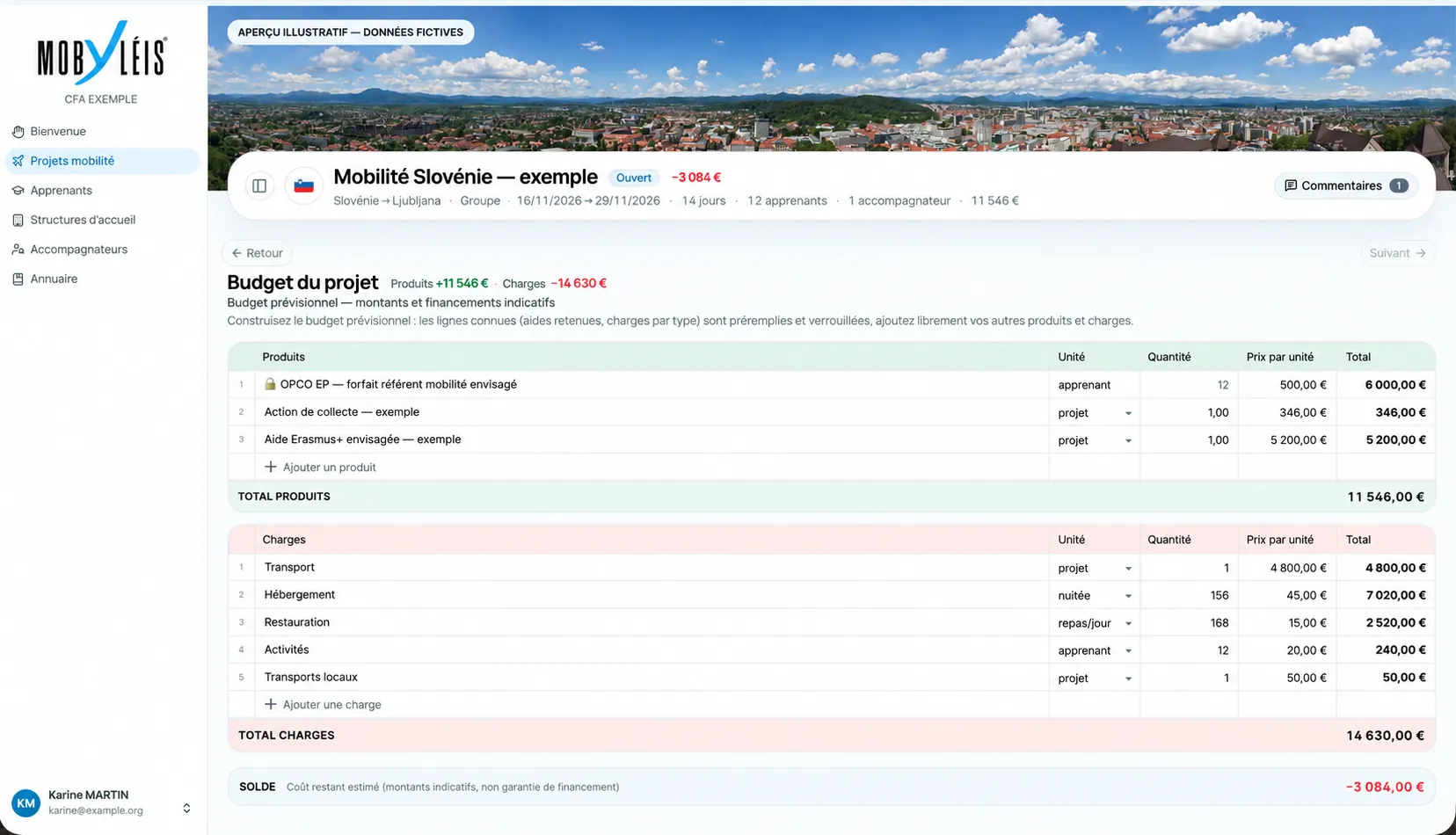Click the SOLDE value −3 084,00 €

(1385, 787)
